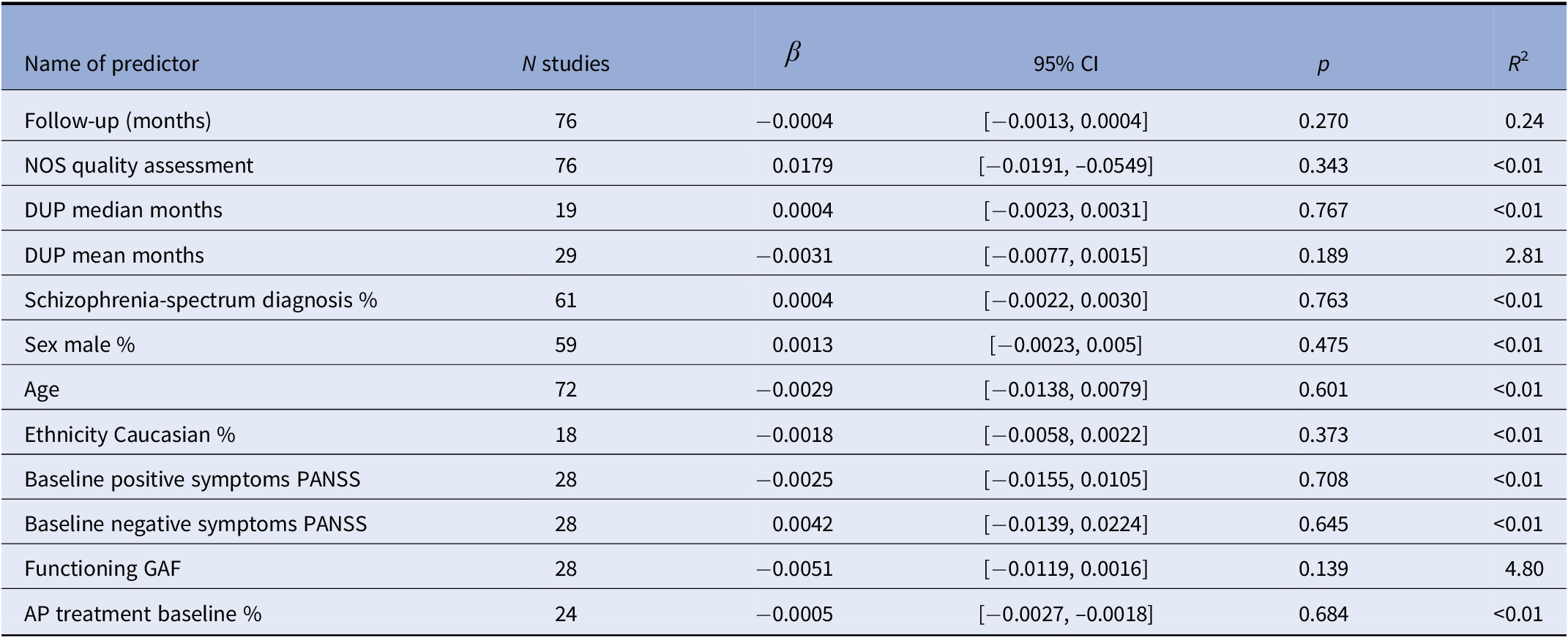The width and height of the screenshot is (1568, 638).
Task: Select the "NOS quality assessment" predictor cell
Action: tap(139, 165)
